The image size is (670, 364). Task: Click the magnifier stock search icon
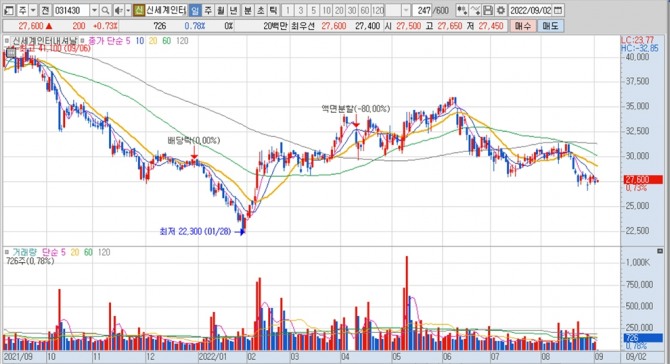click(x=105, y=10)
